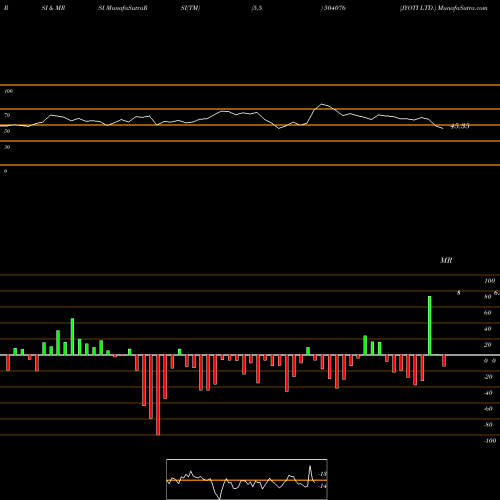Click the MR axis label 80

pos(488,297)
